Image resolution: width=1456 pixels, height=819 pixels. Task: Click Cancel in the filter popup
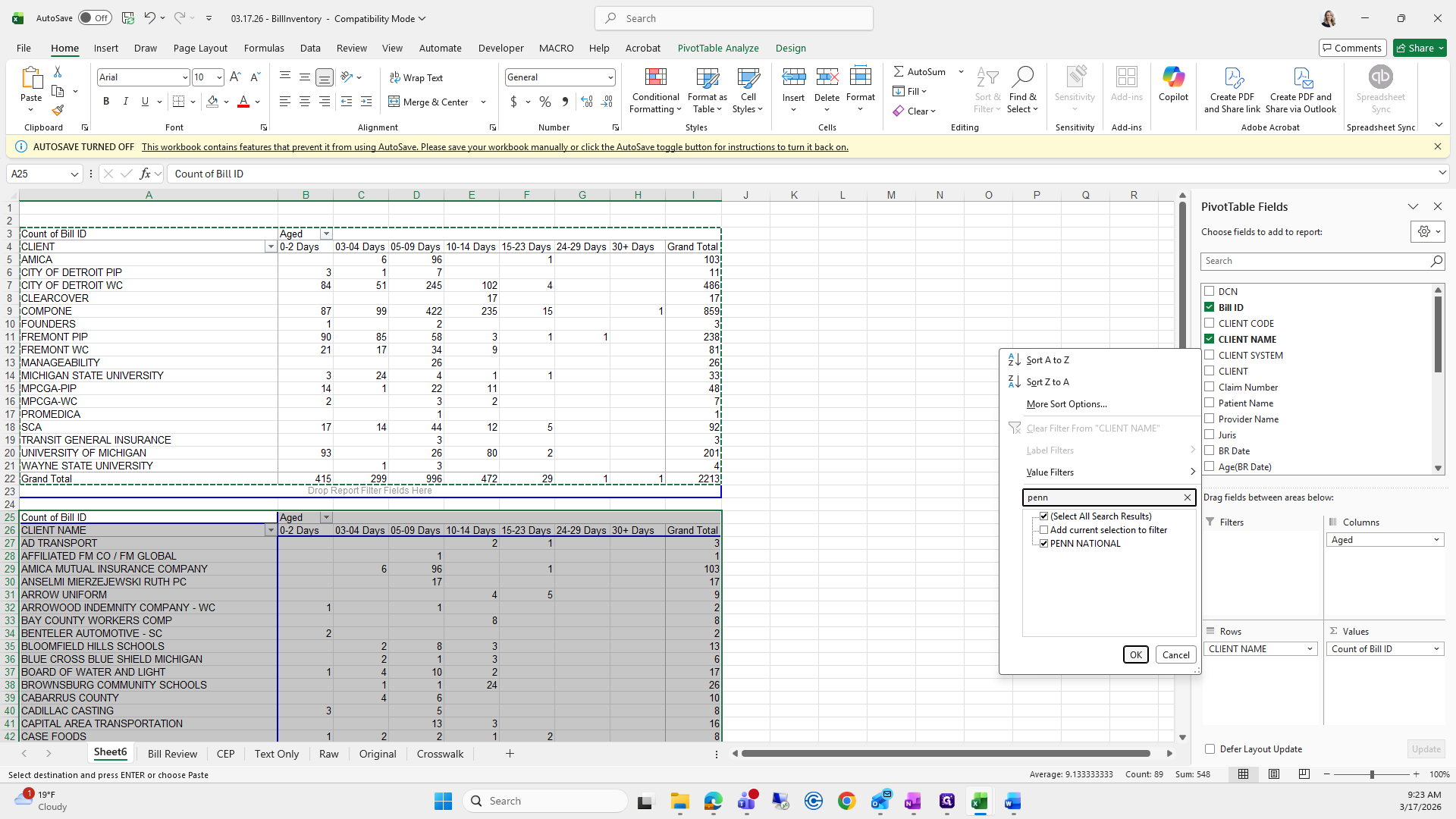tap(1175, 655)
